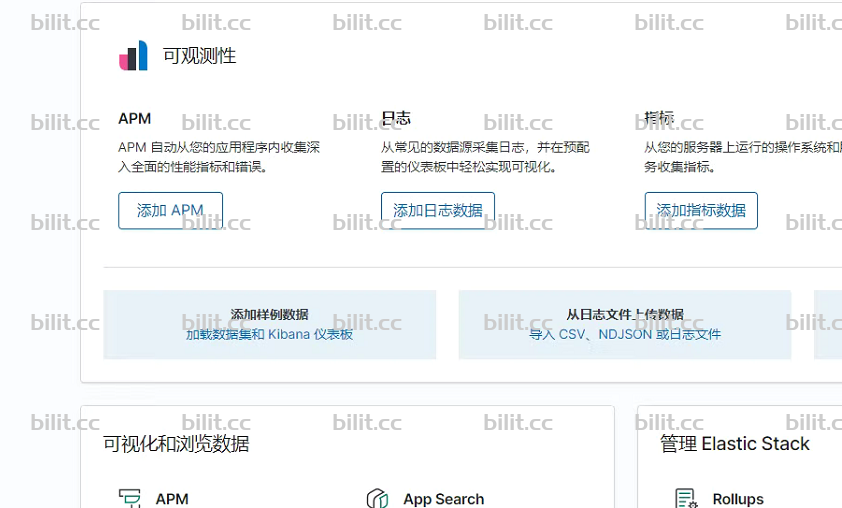Click the 管理 Elastic Stack heading

[735, 444]
